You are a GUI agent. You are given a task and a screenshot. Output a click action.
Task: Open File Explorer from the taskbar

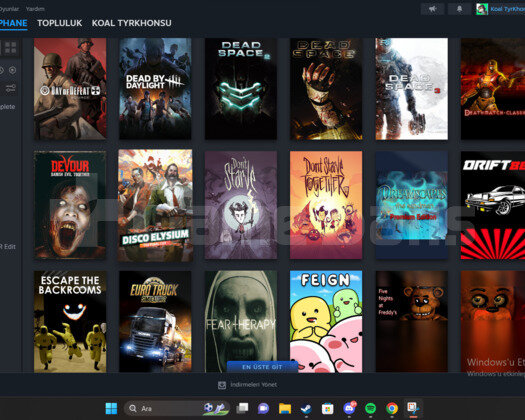coord(285,408)
